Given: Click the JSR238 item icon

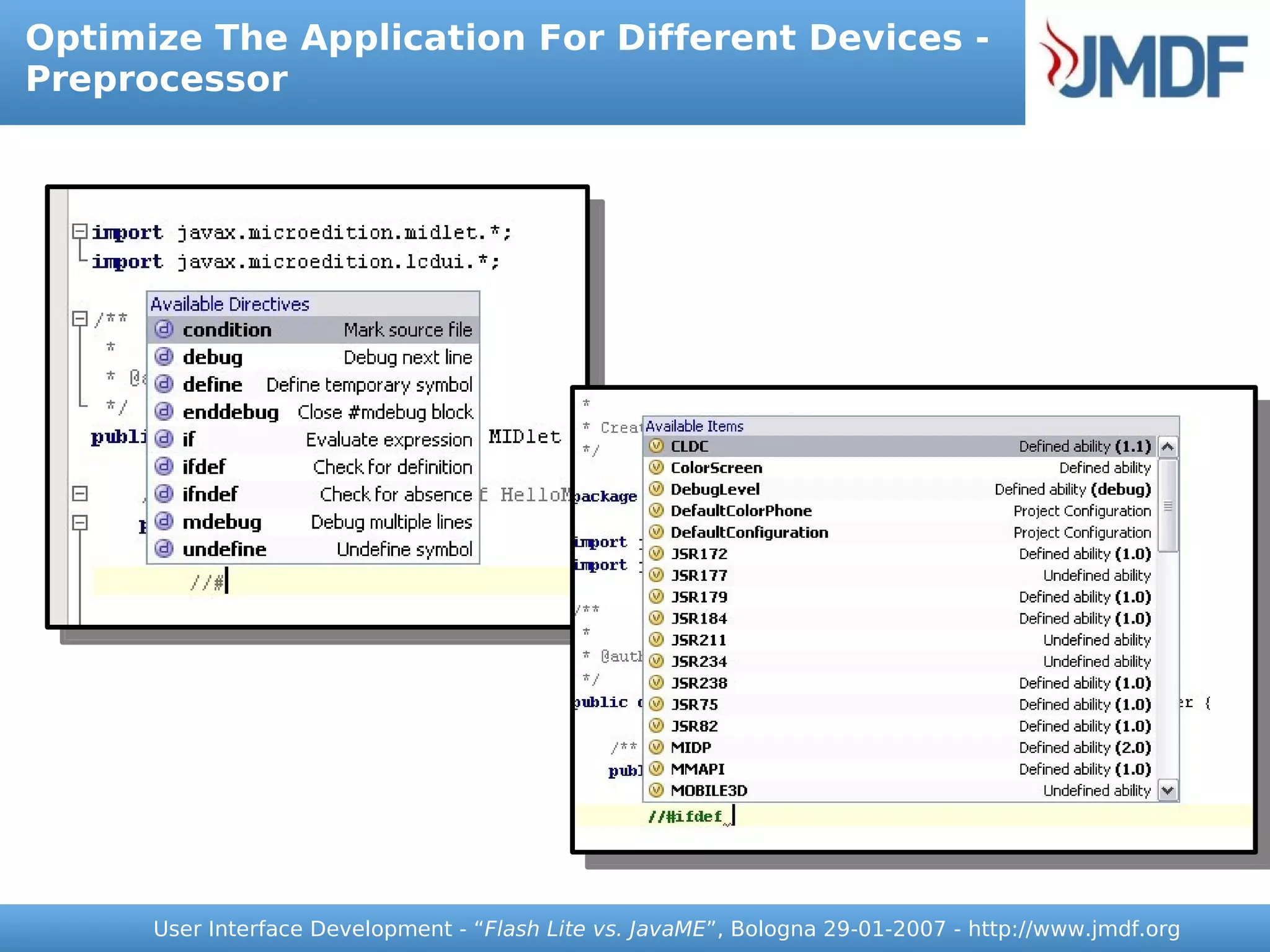Looking at the screenshot, I should coord(656,682).
